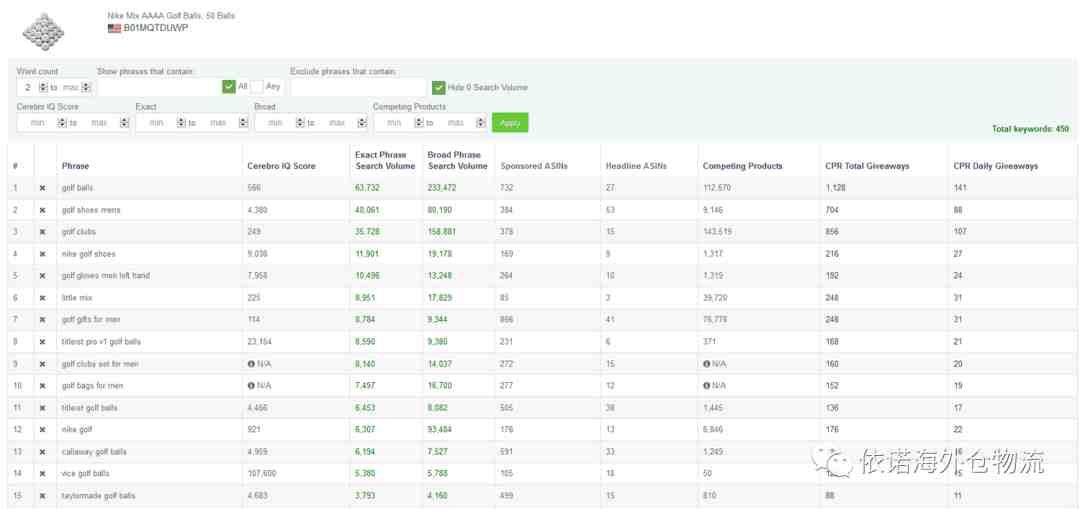Remove "golf bags for men" row with X
This screenshot has width=1080, height=509.
pos(42,386)
